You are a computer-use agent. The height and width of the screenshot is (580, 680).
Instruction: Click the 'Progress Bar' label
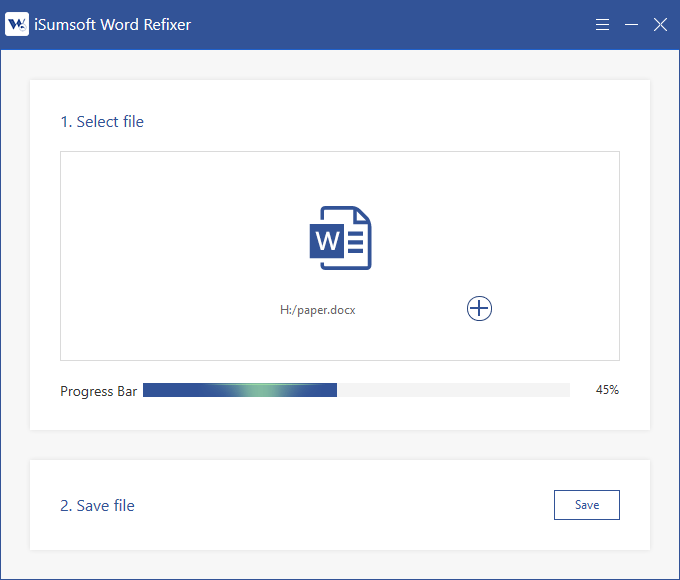[98, 391]
